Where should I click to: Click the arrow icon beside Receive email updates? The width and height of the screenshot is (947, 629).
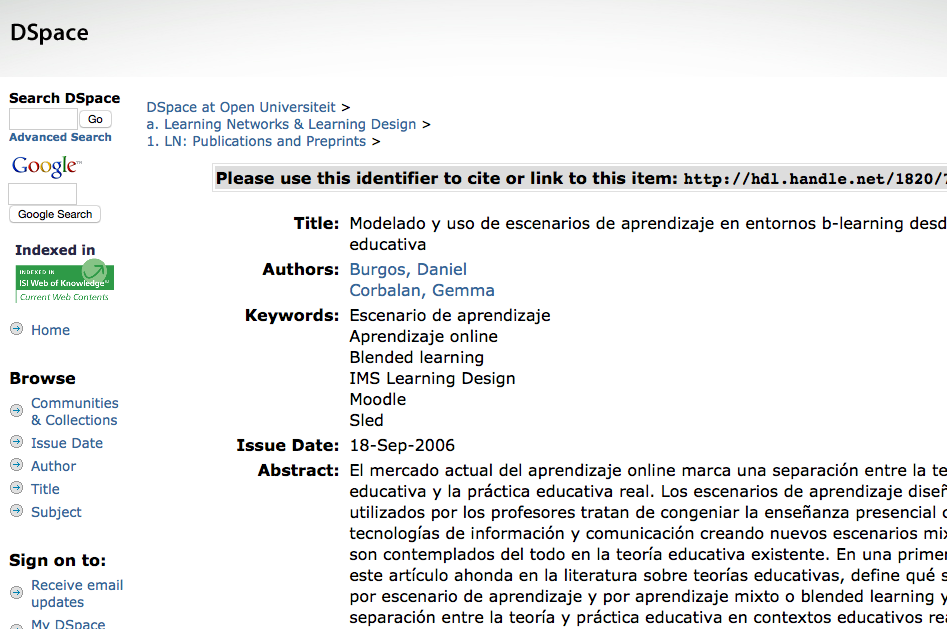(x=16, y=592)
